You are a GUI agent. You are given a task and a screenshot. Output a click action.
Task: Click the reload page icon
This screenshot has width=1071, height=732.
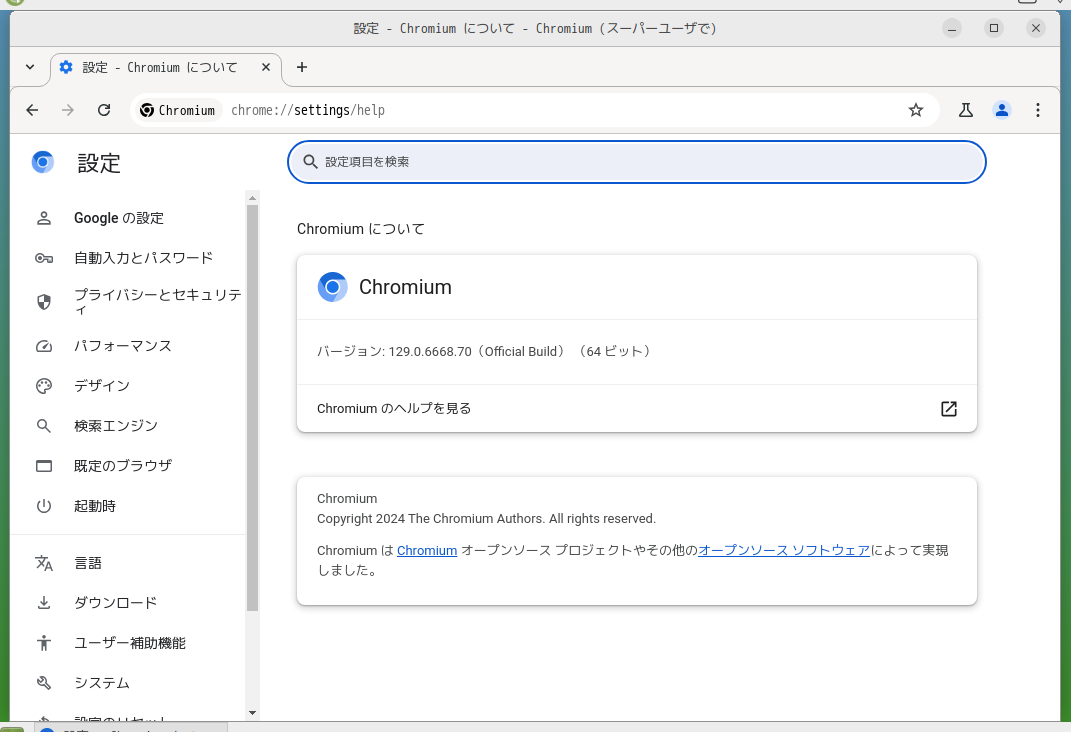[x=104, y=110]
